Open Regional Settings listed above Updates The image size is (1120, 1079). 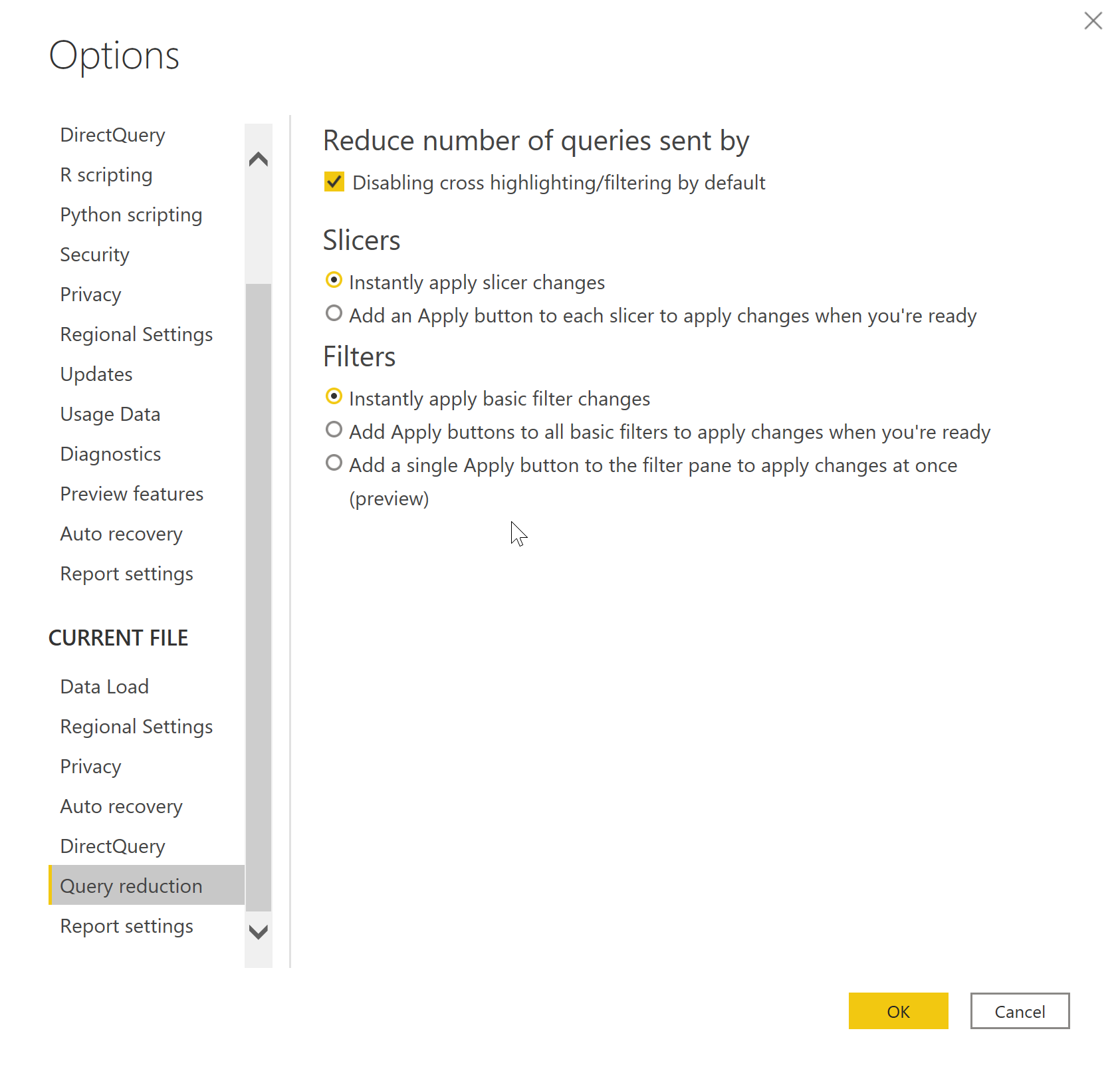[x=136, y=334]
